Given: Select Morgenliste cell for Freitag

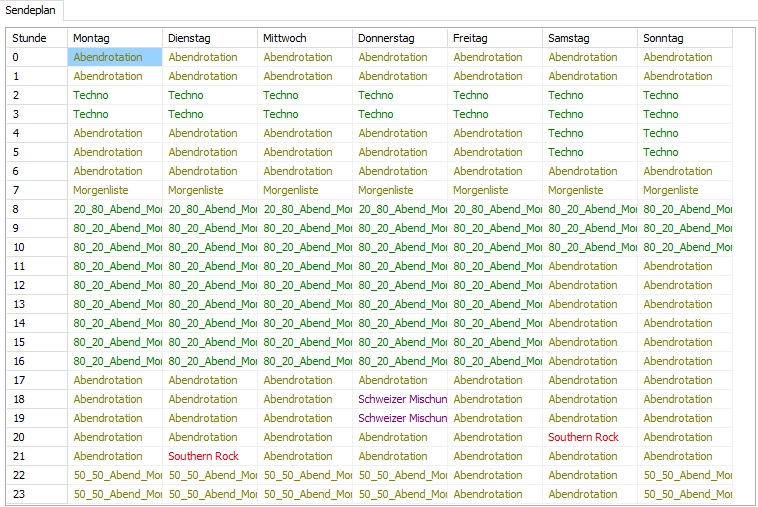Looking at the screenshot, I should coord(494,190).
